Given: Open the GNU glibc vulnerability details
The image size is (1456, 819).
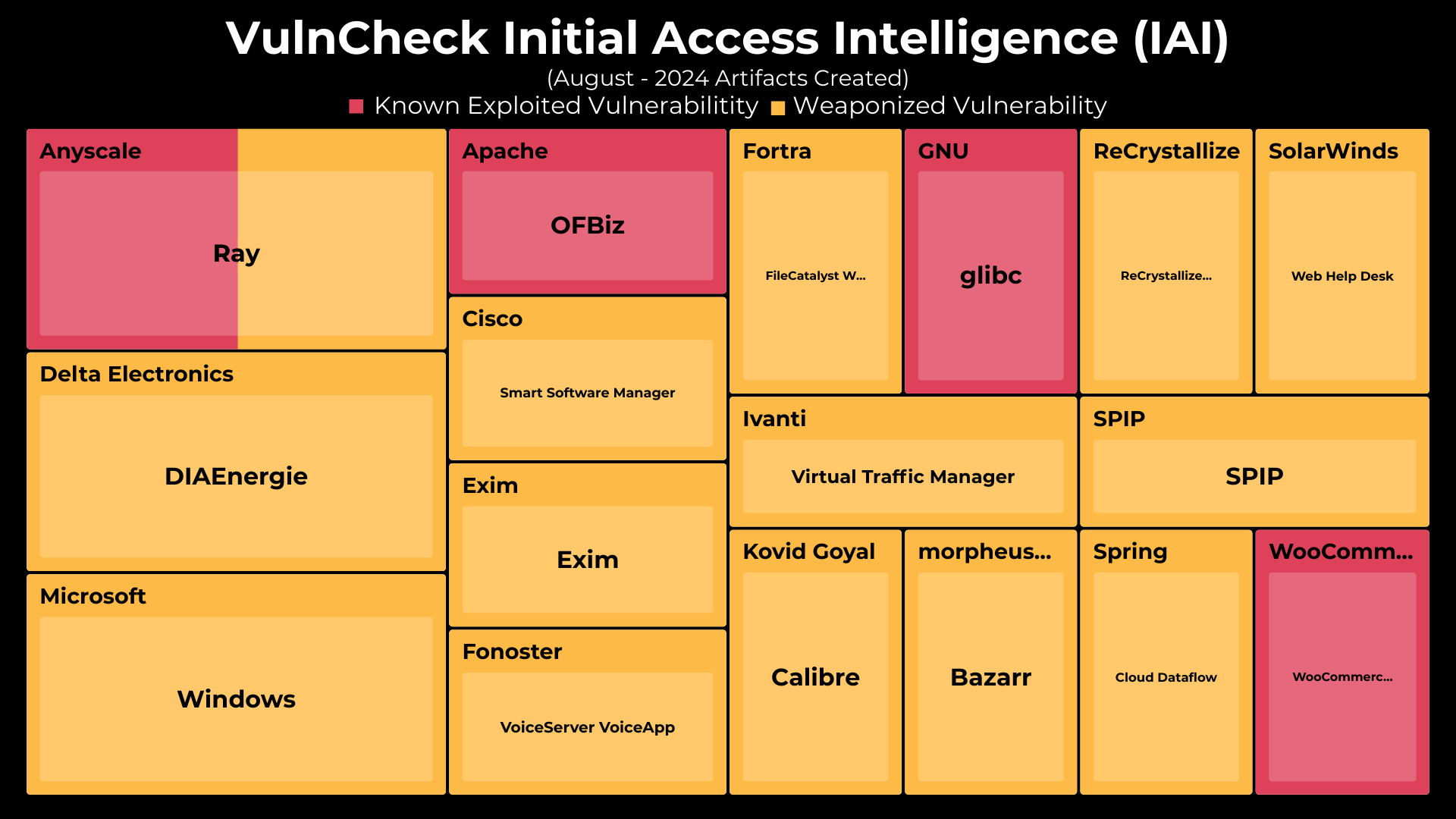Looking at the screenshot, I should (x=987, y=281).
